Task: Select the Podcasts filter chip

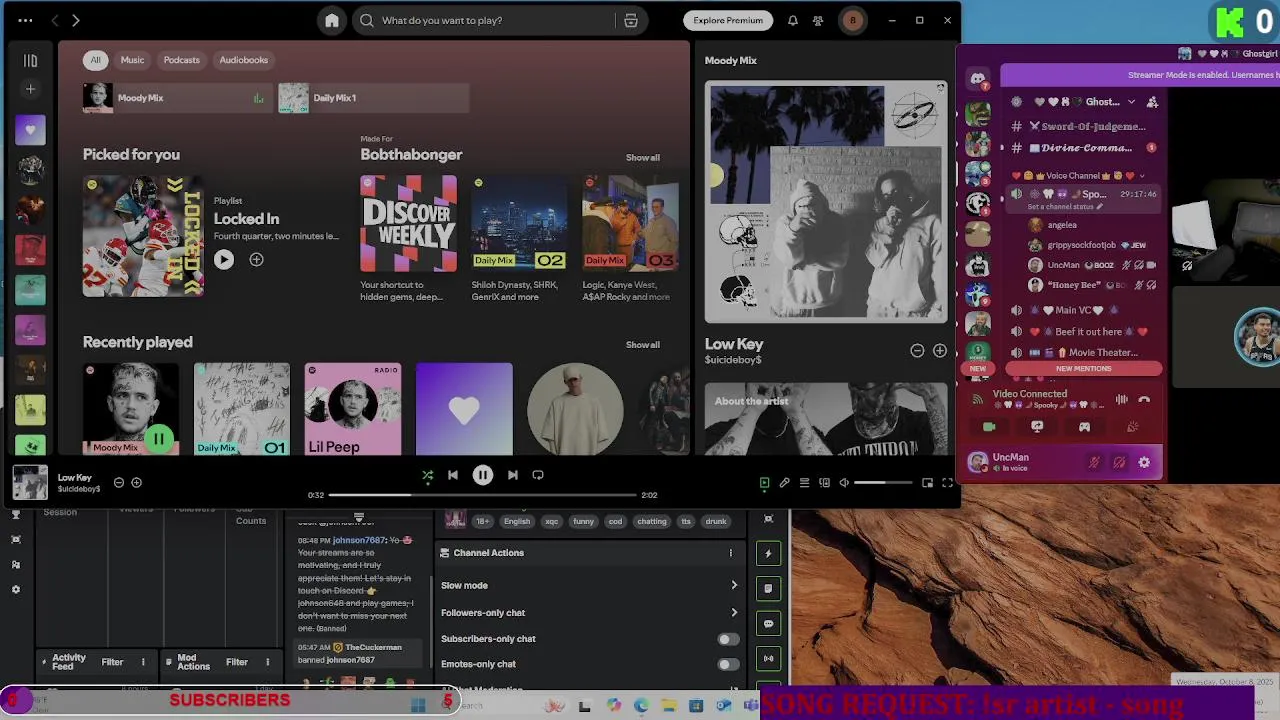Action: [x=181, y=60]
